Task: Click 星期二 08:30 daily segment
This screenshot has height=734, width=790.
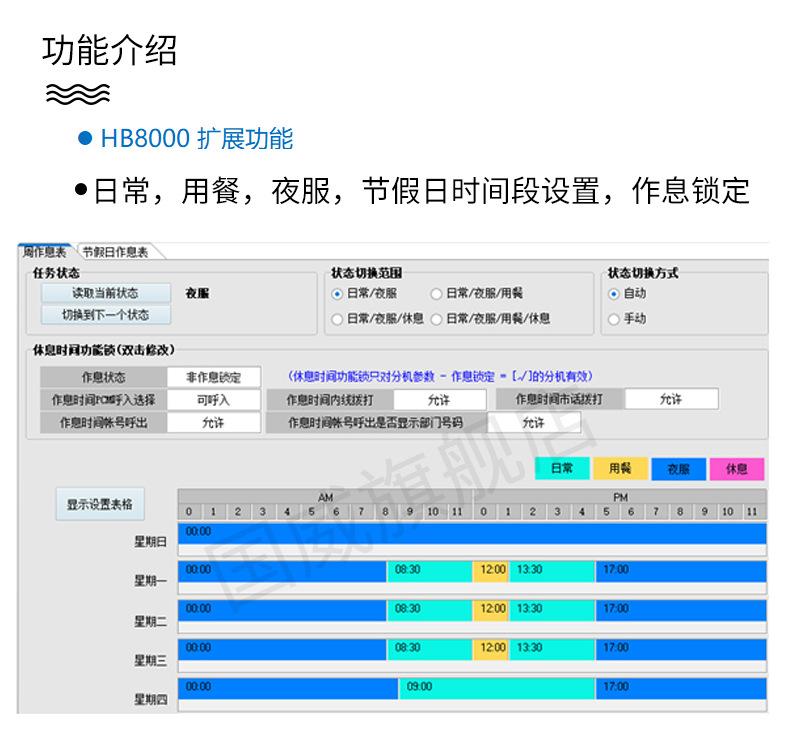Action: click(429, 611)
